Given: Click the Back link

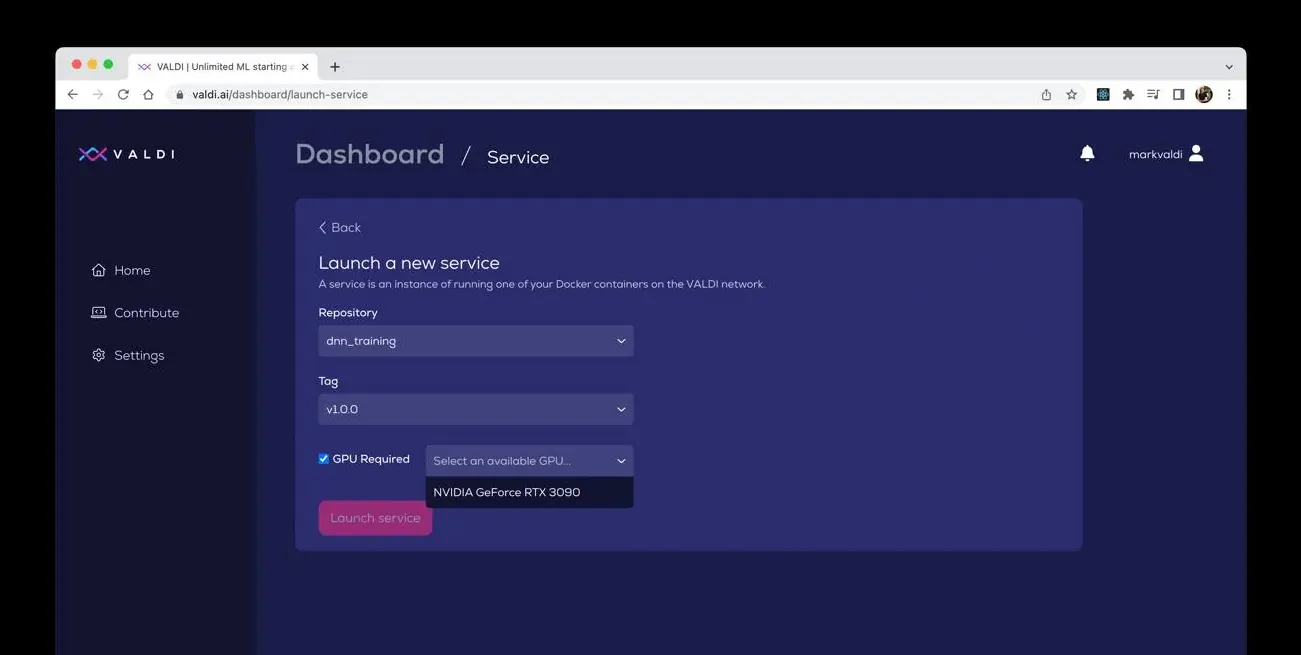Looking at the screenshot, I should click(340, 228).
